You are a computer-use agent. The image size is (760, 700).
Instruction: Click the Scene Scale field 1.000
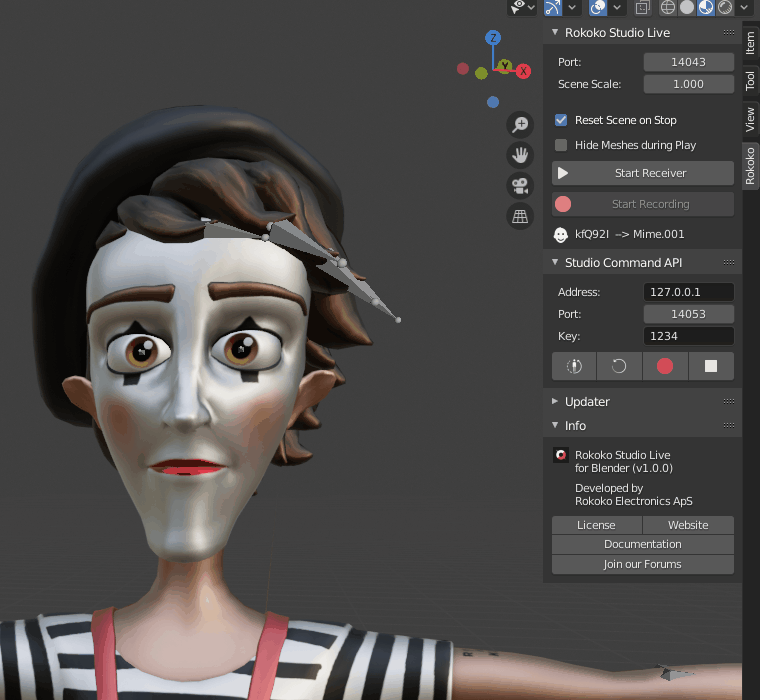pos(688,84)
